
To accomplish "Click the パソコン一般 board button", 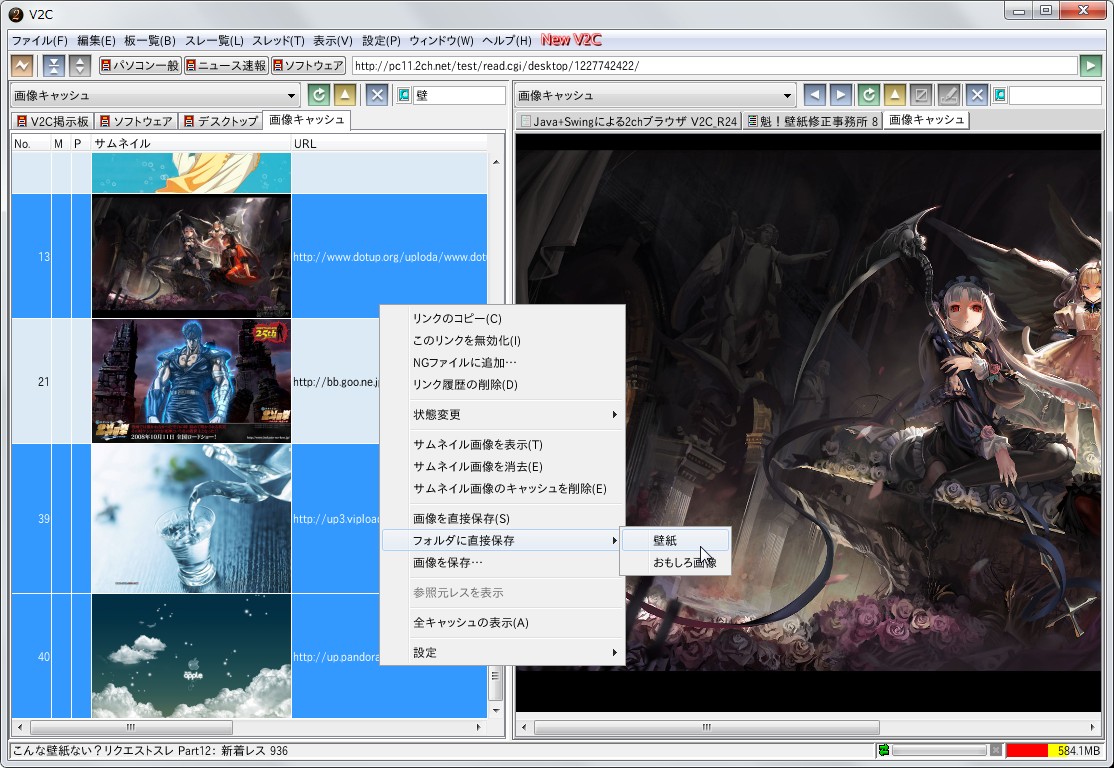I will point(139,66).
